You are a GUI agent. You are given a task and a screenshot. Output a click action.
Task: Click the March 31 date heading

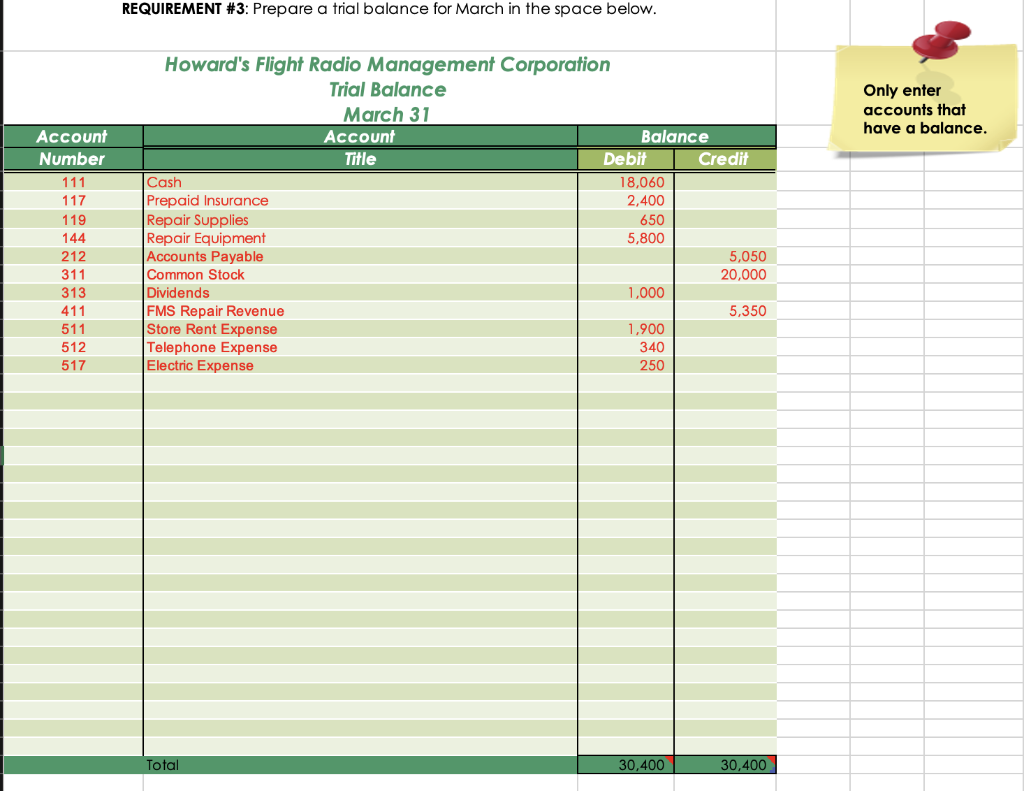[387, 113]
